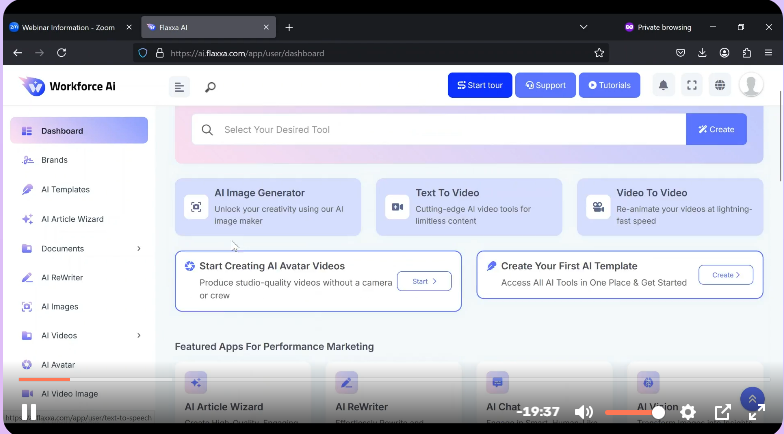Open the user profile avatar
Image resolution: width=784 pixels, height=434 pixels.
tap(751, 85)
